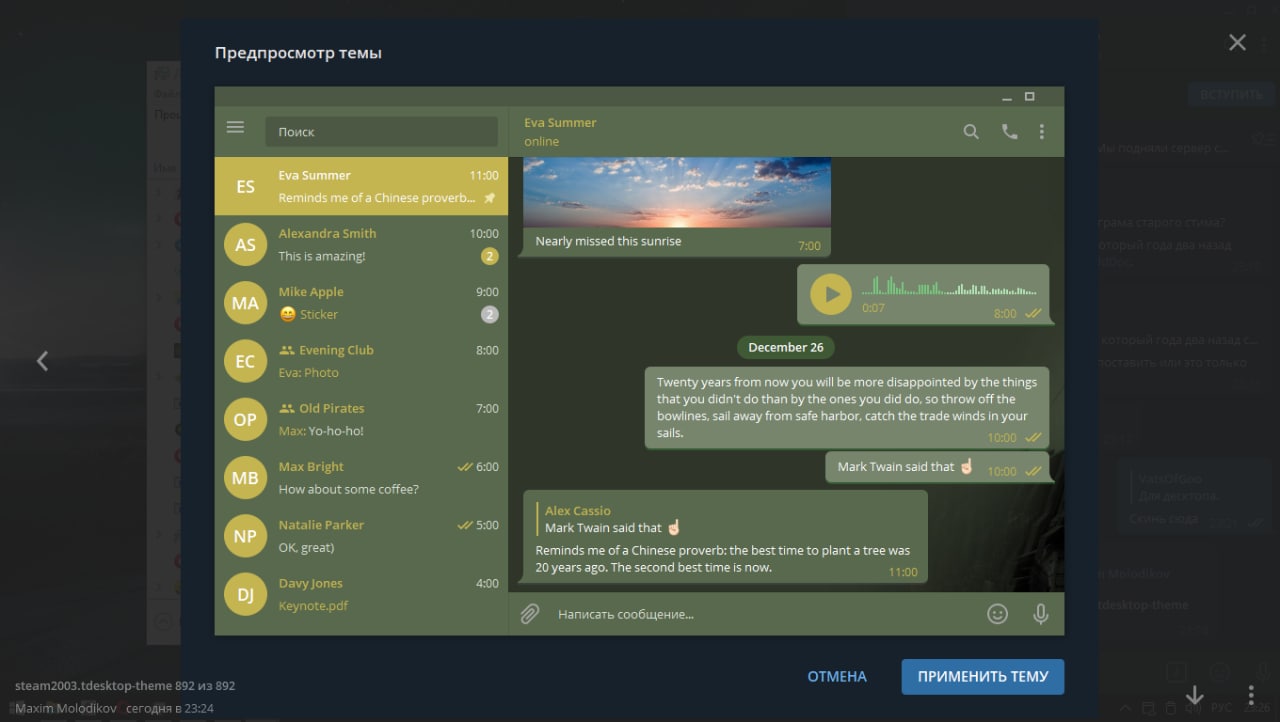Screen dimensions: 1280x722
Task: Click the Eva Summer name in chat header
Action: click(x=560, y=122)
